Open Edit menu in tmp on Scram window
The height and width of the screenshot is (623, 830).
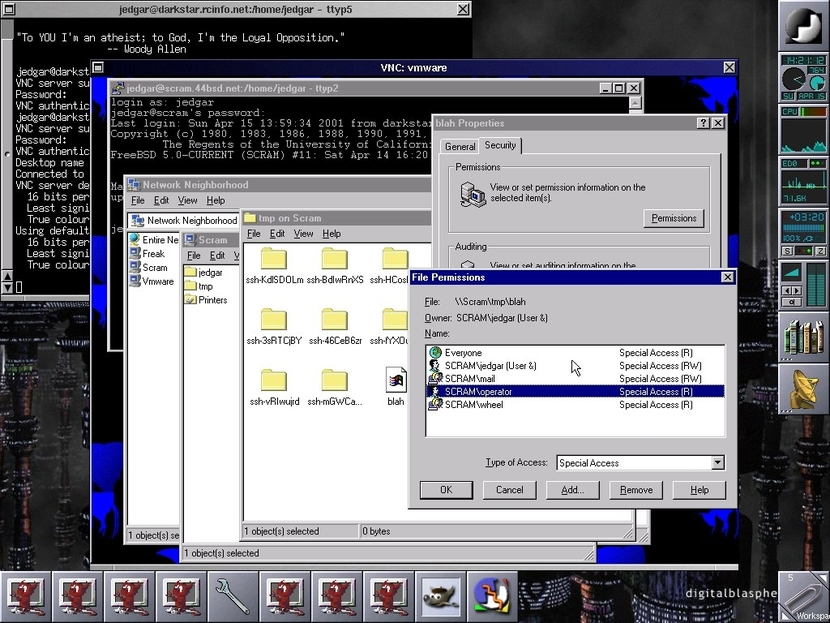[x=277, y=233]
